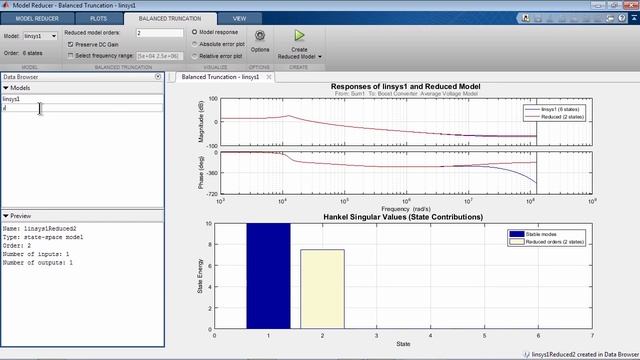The height and width of the screenshot is (360, 640).
Task: Enable the Preserve DC Gain checkbox
Action: (70, 44)
